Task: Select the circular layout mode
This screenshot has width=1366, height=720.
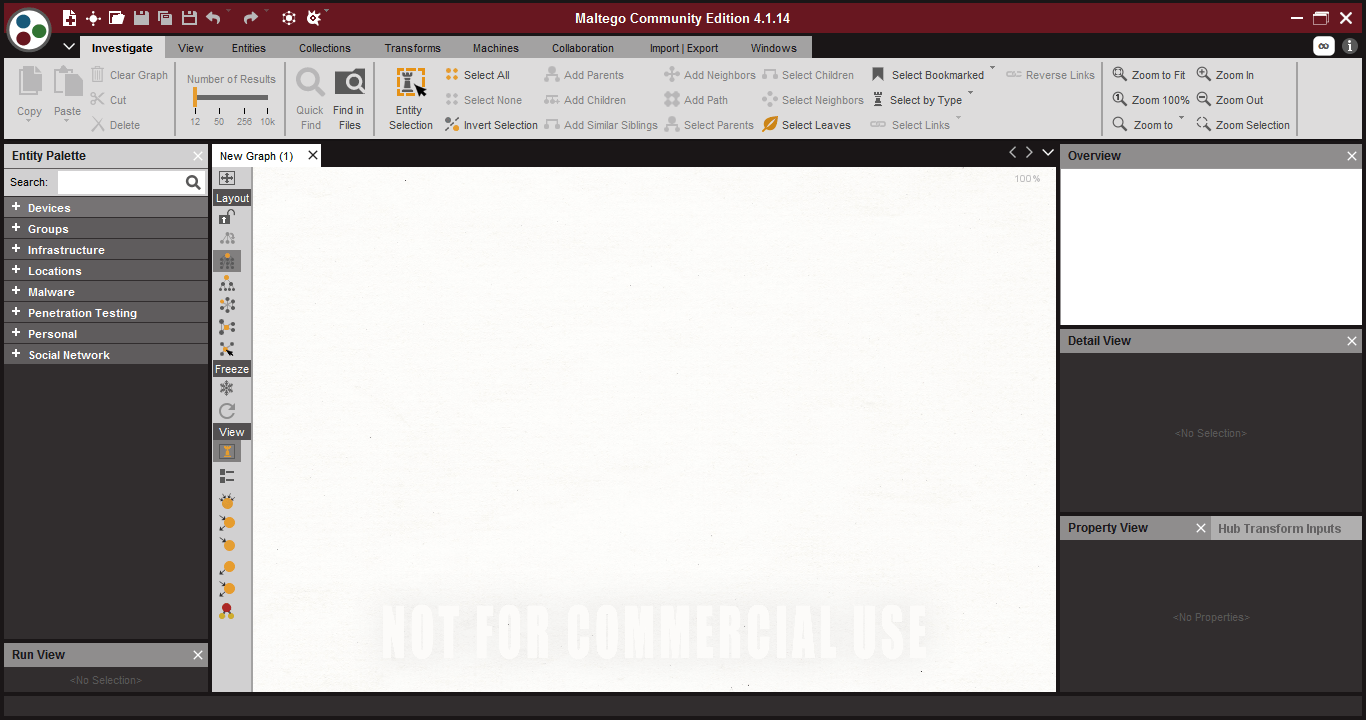Action: pyautogui.click(x=227, y=305)
